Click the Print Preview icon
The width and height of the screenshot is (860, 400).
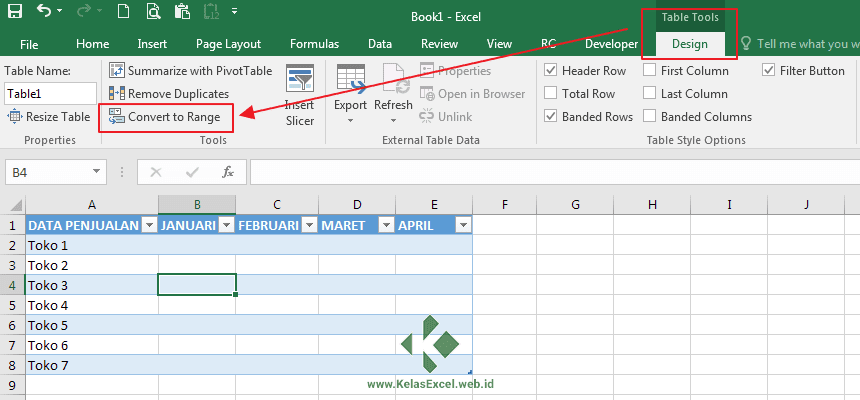[153, 12]
